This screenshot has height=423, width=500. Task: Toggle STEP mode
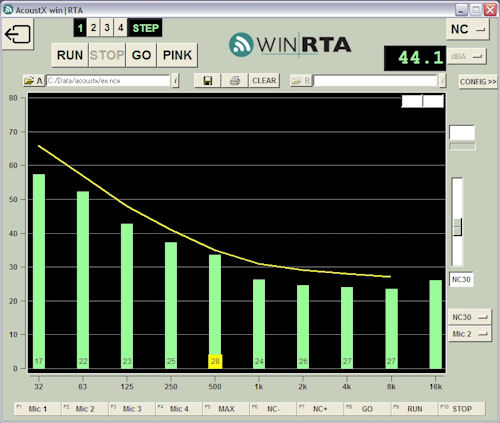pyautogui.click(x=145, y=28)
